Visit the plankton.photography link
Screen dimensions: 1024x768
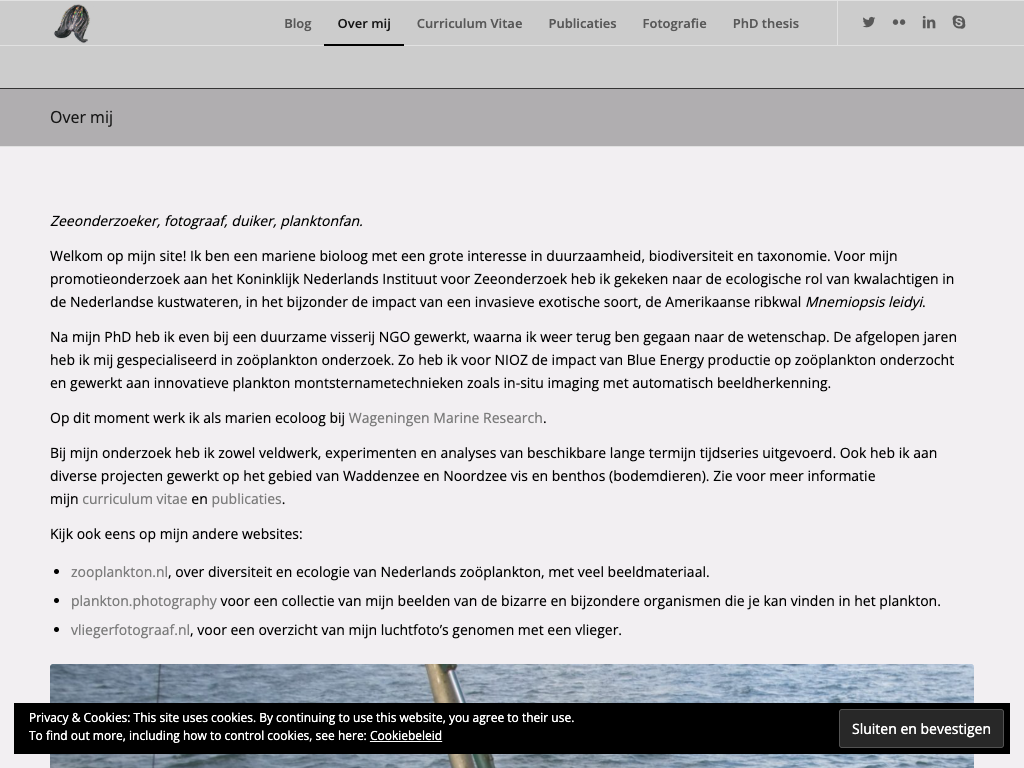point(143,601)
